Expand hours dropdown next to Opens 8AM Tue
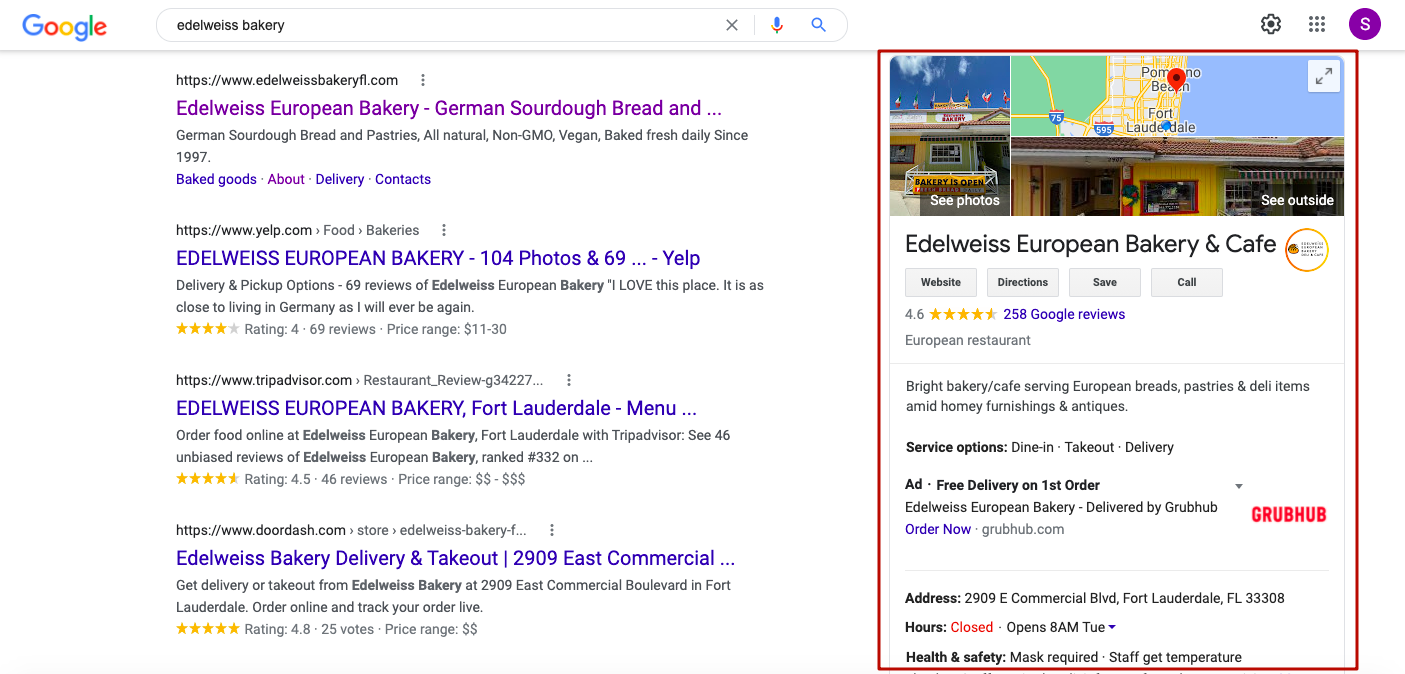Screen dimensions: 1405x674 1112,628
